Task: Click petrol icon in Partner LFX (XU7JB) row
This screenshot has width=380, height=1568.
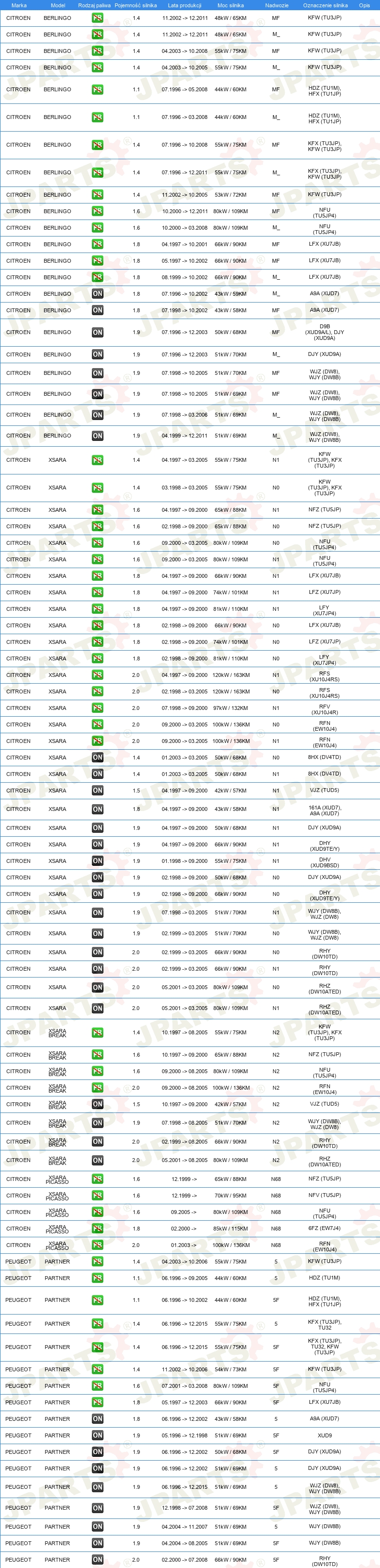Action: (x=98, y=1402)
